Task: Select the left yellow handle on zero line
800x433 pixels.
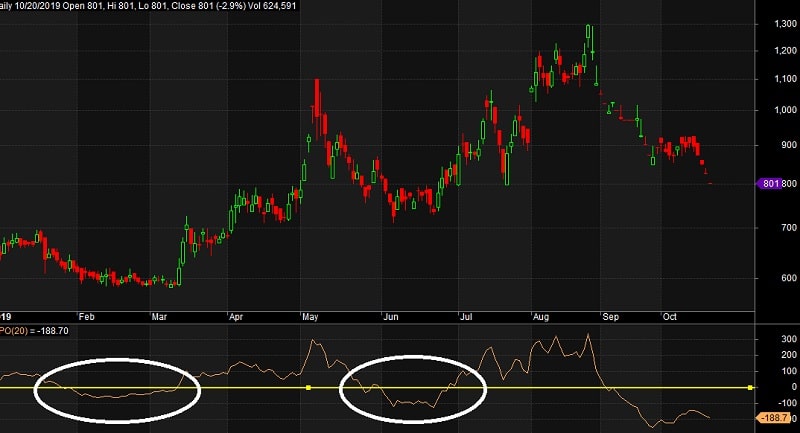Action: pyautogui.click(x=308, y=388)
